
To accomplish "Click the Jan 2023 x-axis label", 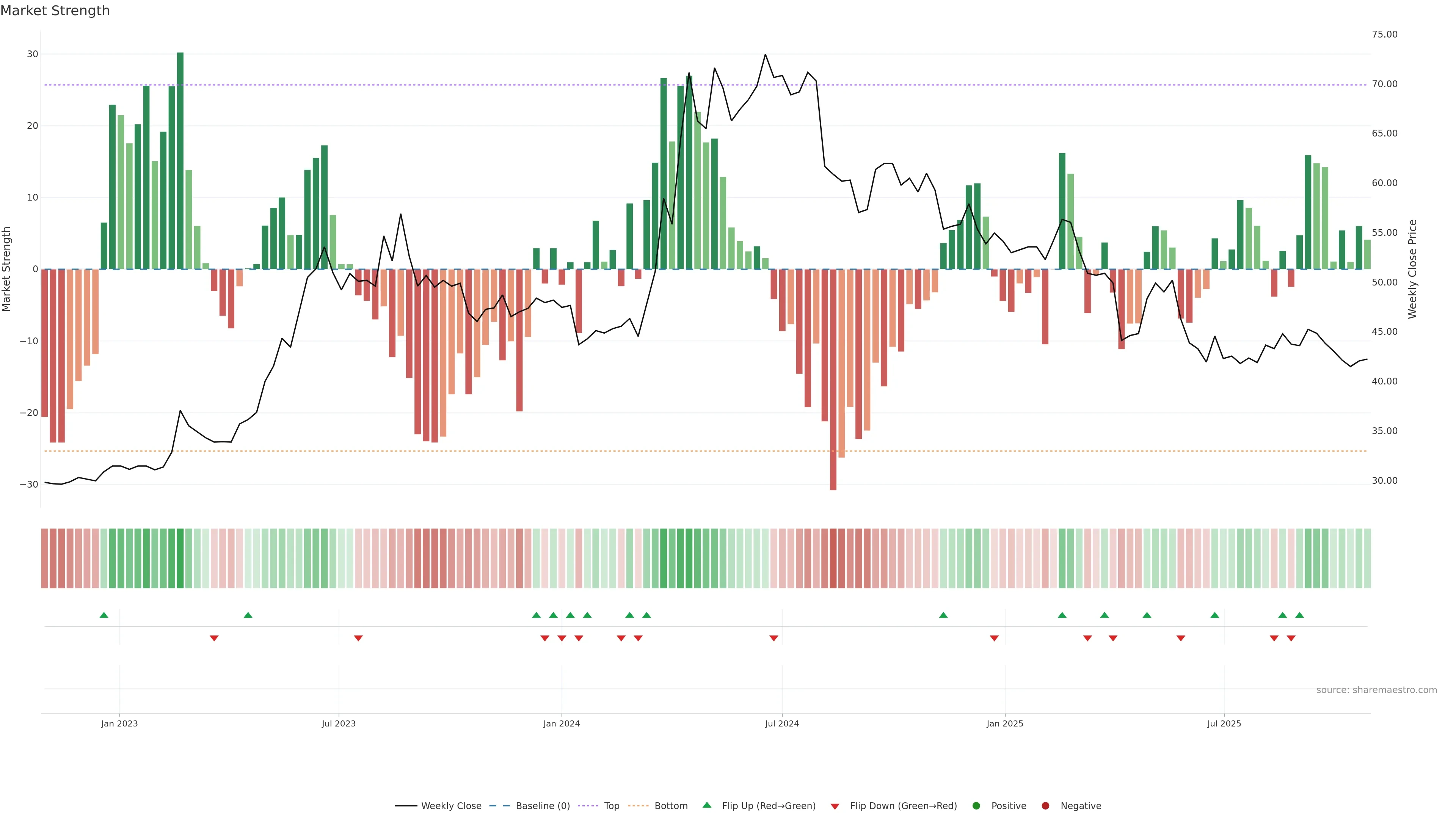I will pyautogui.click(x=119, y=723).
